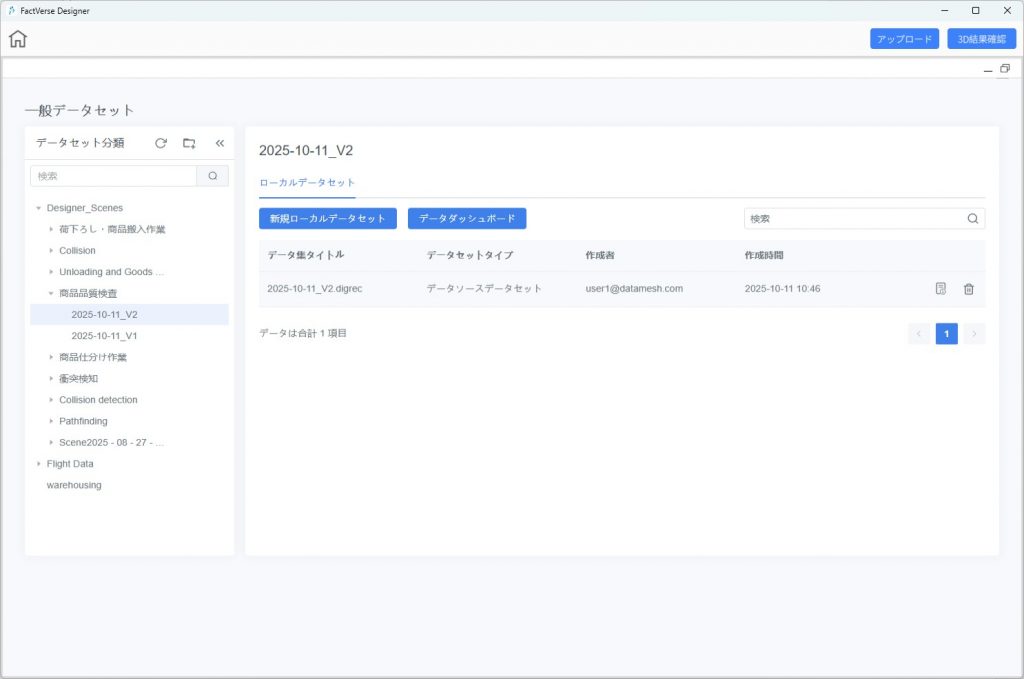Refresh the dataset classification list
The height and width of the screenshot is (679, 1024).
pyautogui.click(x=161, y=143)
